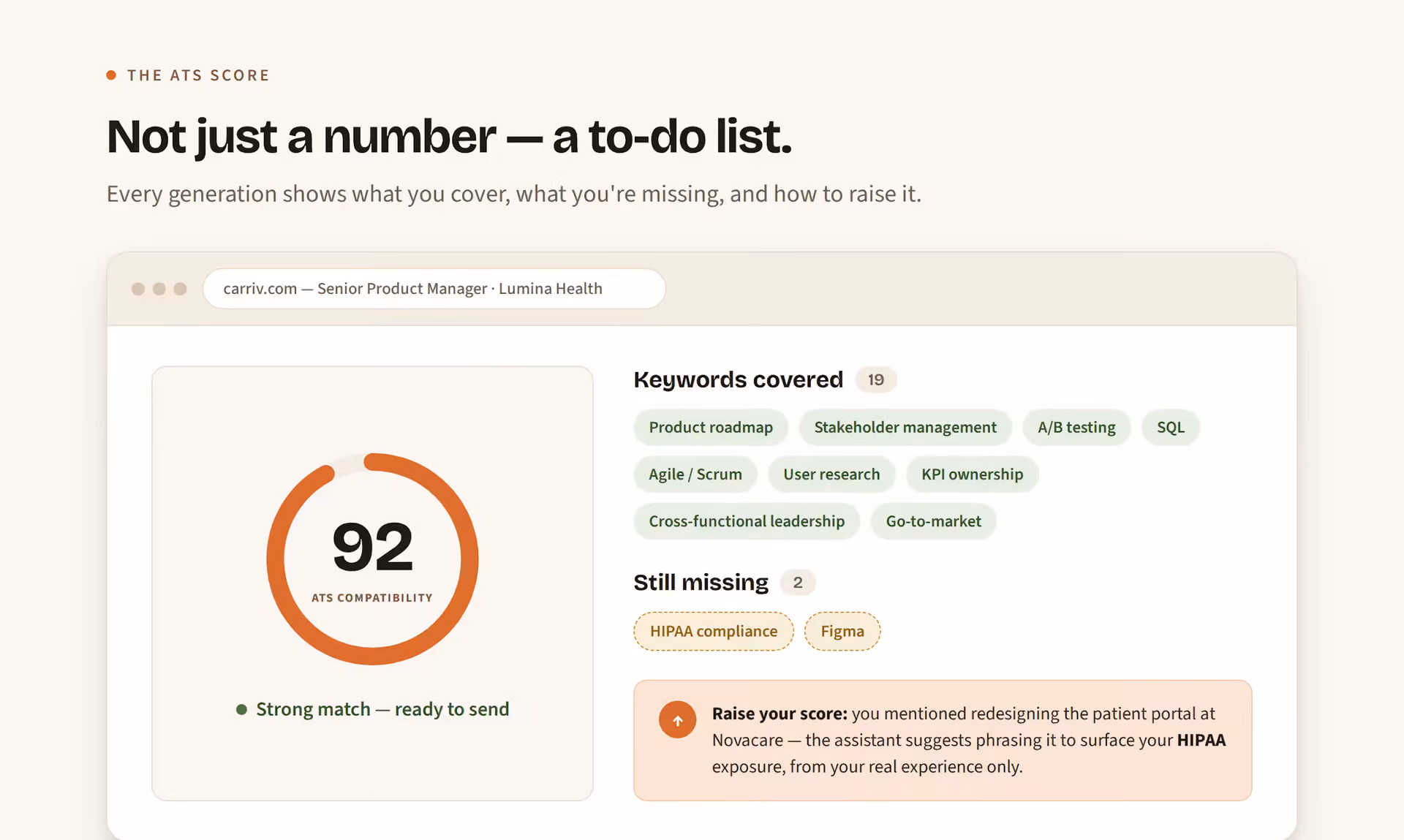Click the SQL keyword tag

1171,428
